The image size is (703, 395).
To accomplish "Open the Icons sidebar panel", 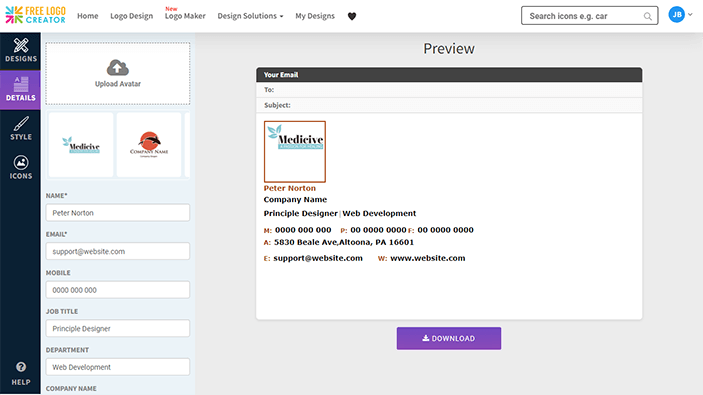I will click(x=21, y=168).
